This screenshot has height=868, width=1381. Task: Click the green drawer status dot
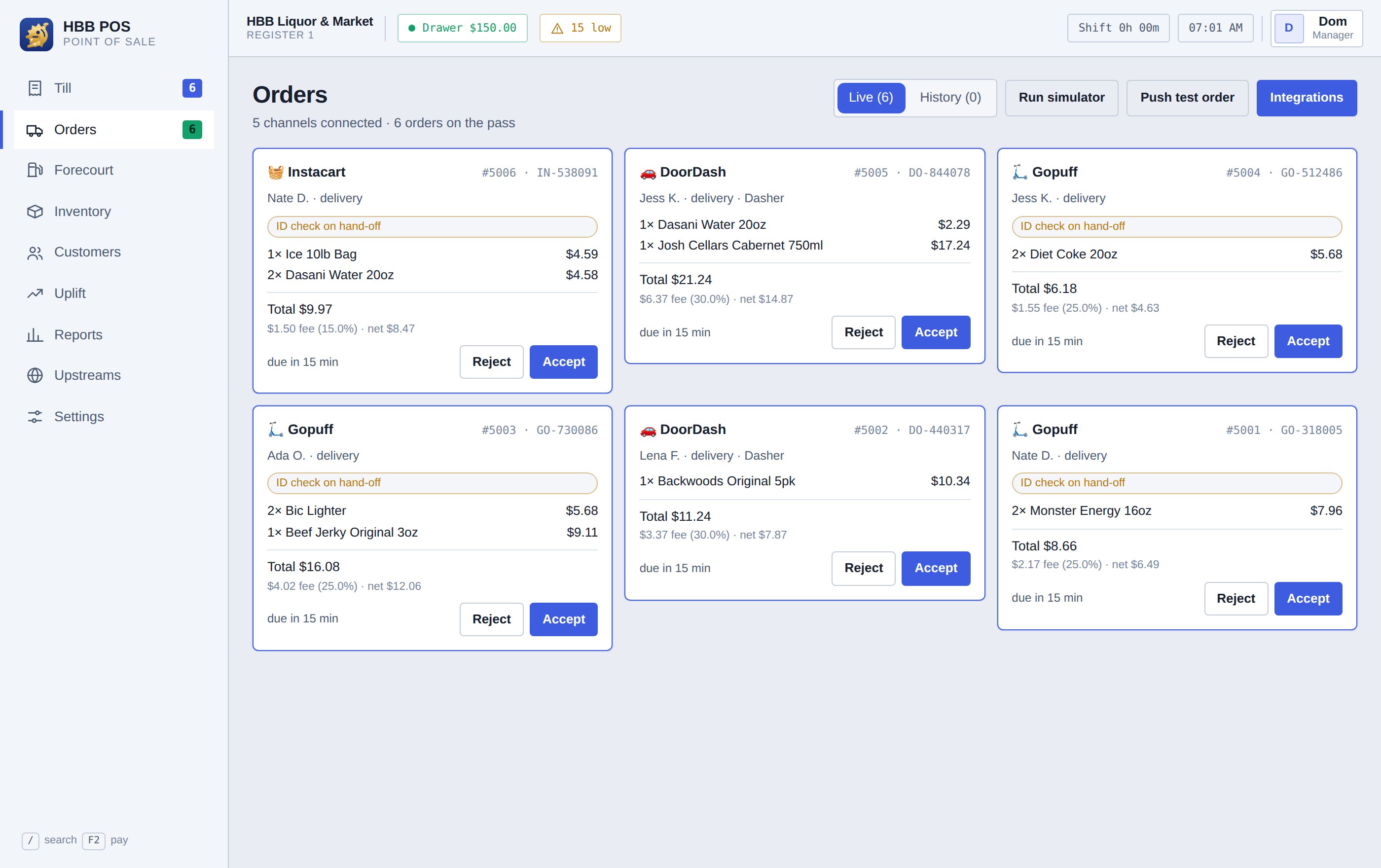[x=411, y=28]
